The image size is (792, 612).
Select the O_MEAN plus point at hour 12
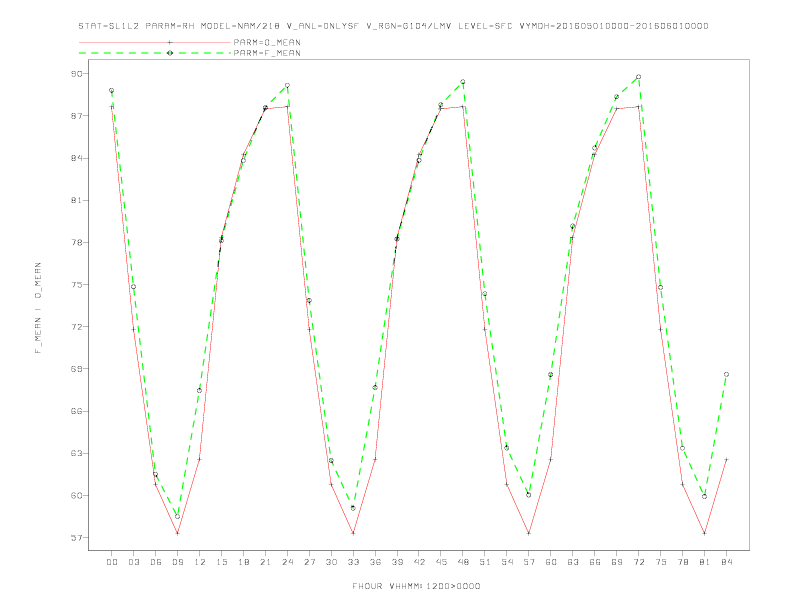point(200,459)
